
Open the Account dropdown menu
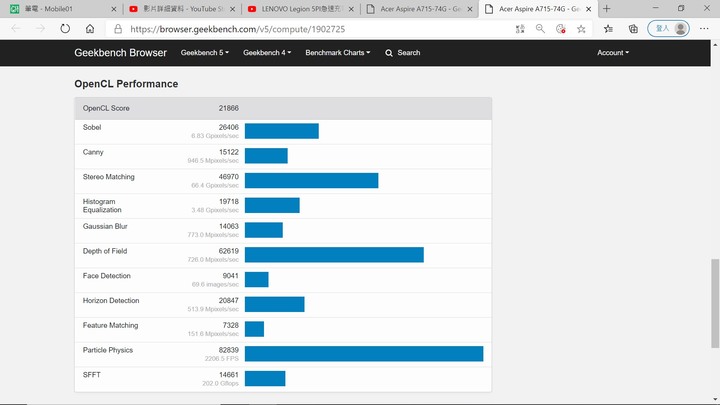(x=613, y=53)
